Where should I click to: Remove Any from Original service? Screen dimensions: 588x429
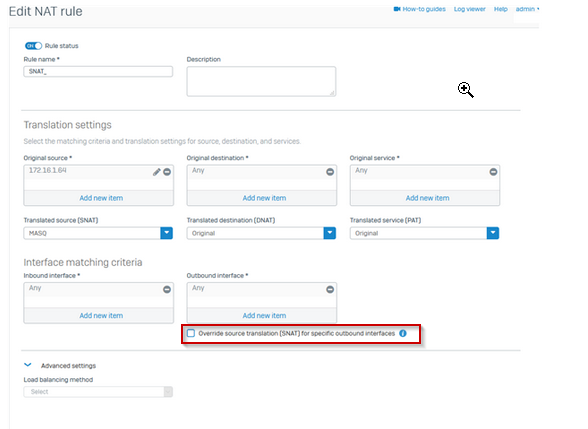click(x=493, y=172)
